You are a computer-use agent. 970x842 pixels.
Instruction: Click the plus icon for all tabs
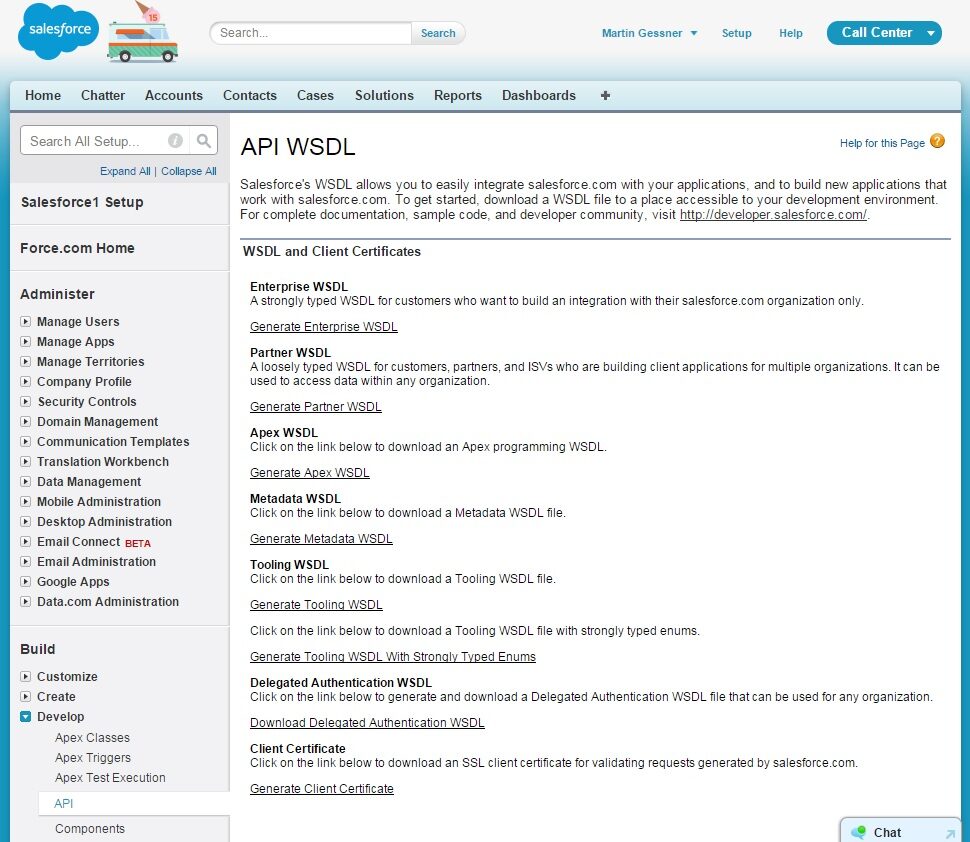605,96
